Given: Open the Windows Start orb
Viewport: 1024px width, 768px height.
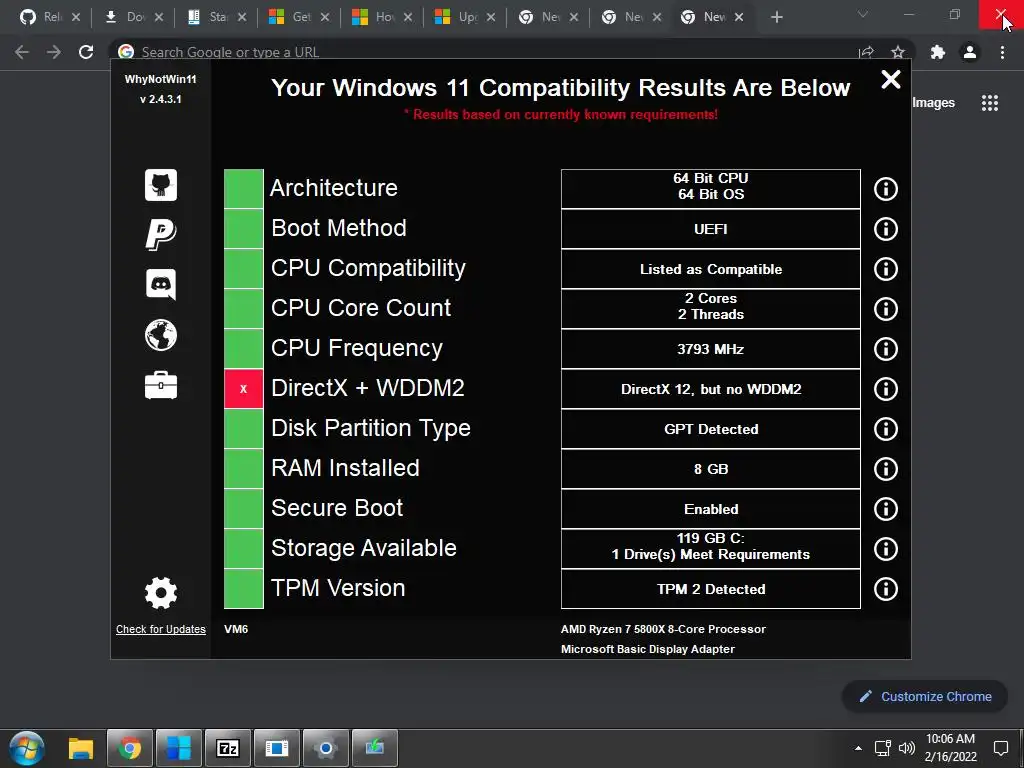Looking at the screenshot, I should [27, 748].
